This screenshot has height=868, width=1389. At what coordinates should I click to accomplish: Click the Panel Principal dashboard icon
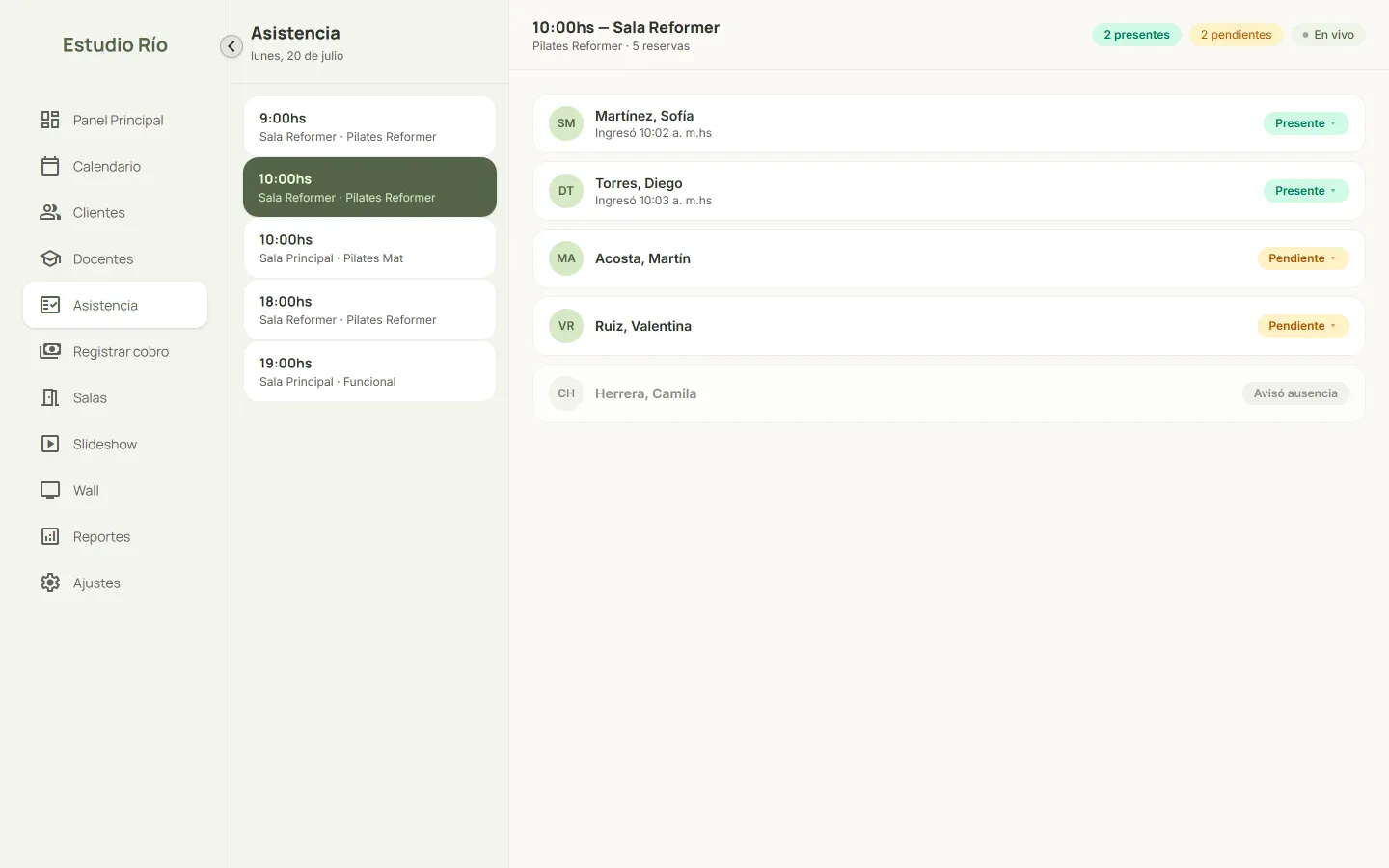tap(50, 120)
